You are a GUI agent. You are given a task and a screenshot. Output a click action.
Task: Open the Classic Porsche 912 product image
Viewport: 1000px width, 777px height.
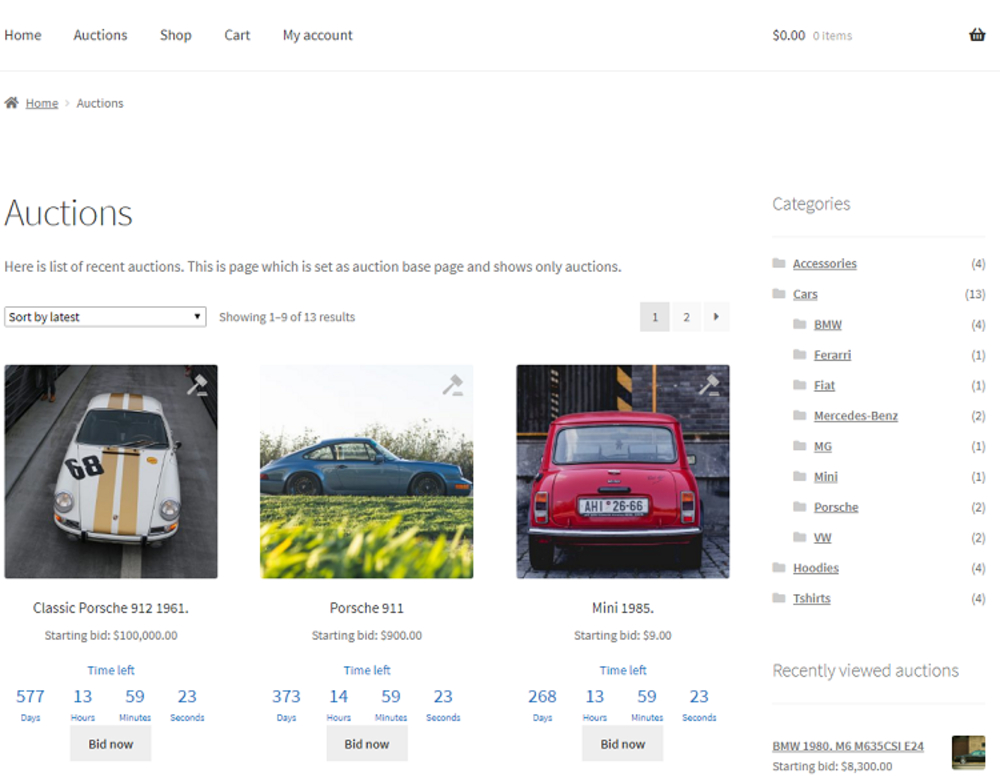[x=111, y=471]
